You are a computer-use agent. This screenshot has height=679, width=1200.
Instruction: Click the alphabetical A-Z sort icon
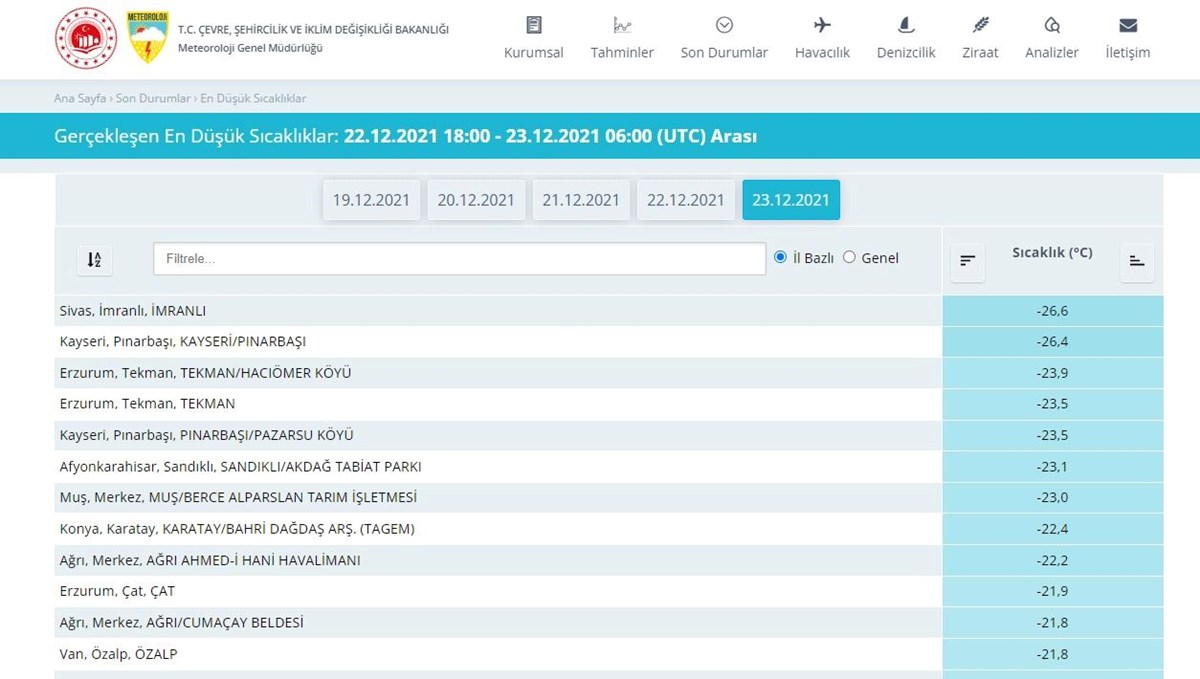(94, 259)
